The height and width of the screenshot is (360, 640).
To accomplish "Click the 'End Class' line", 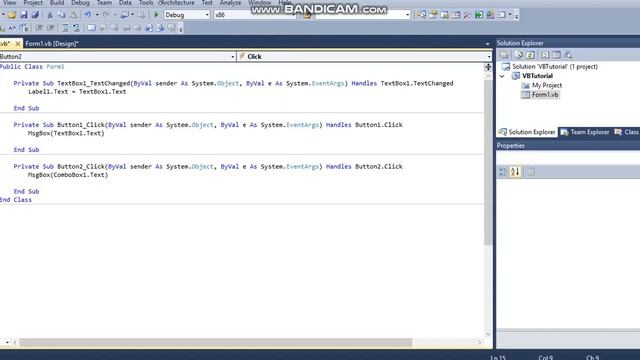I will tap(16, 200).
